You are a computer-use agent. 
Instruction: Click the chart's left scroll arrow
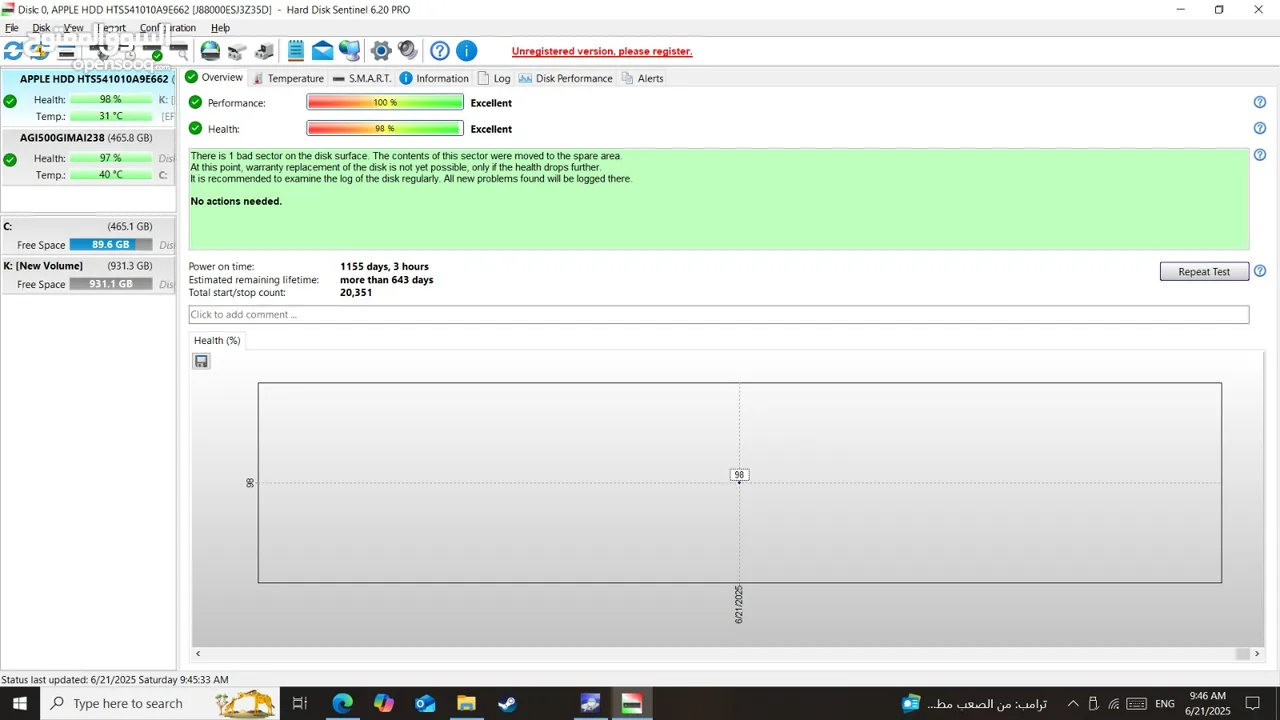pos(198,654)
